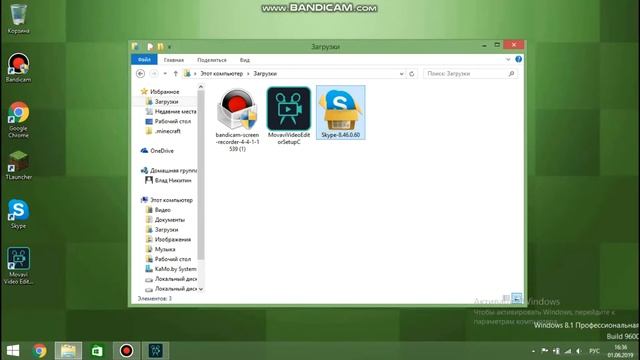The width and height of the screenshot is (640, 360).
Task: Select the bandicam-screen-recorder installer file
Action: coord(237,120)
